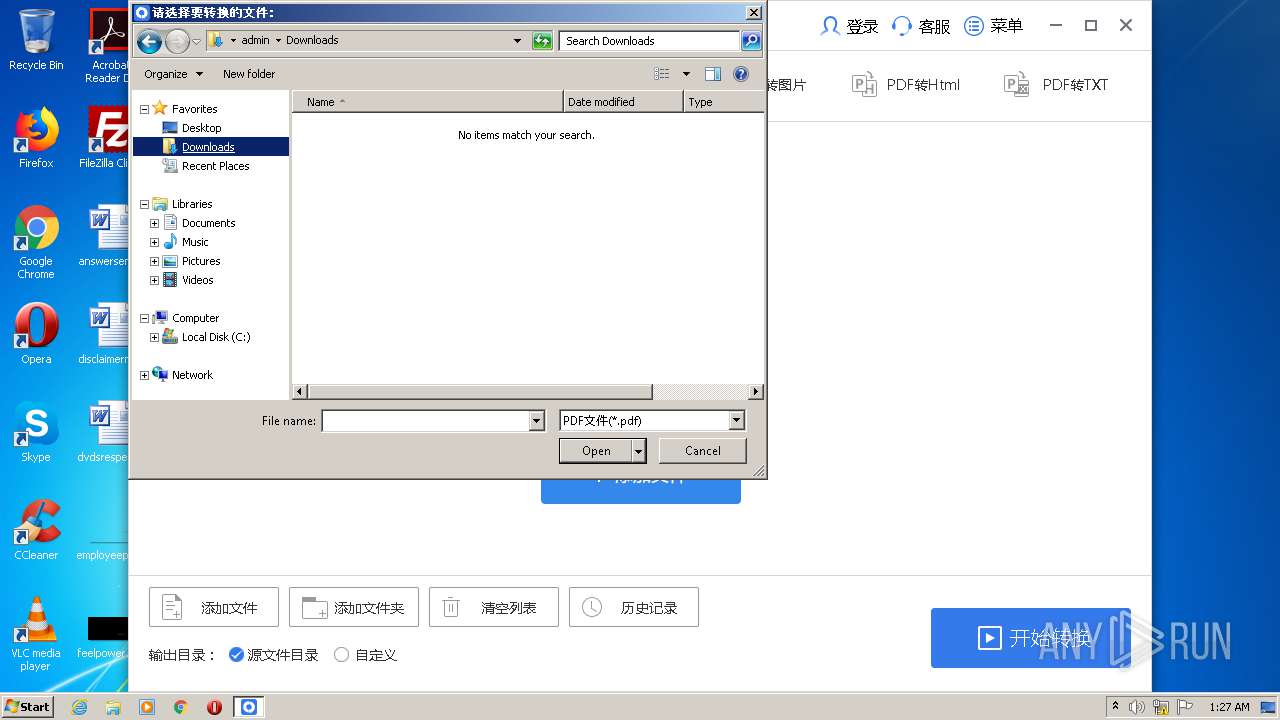Open the menu (菜单) in converter
Image resolution: width=1280 pixels, height=720 pixels.
coord(993,26)
